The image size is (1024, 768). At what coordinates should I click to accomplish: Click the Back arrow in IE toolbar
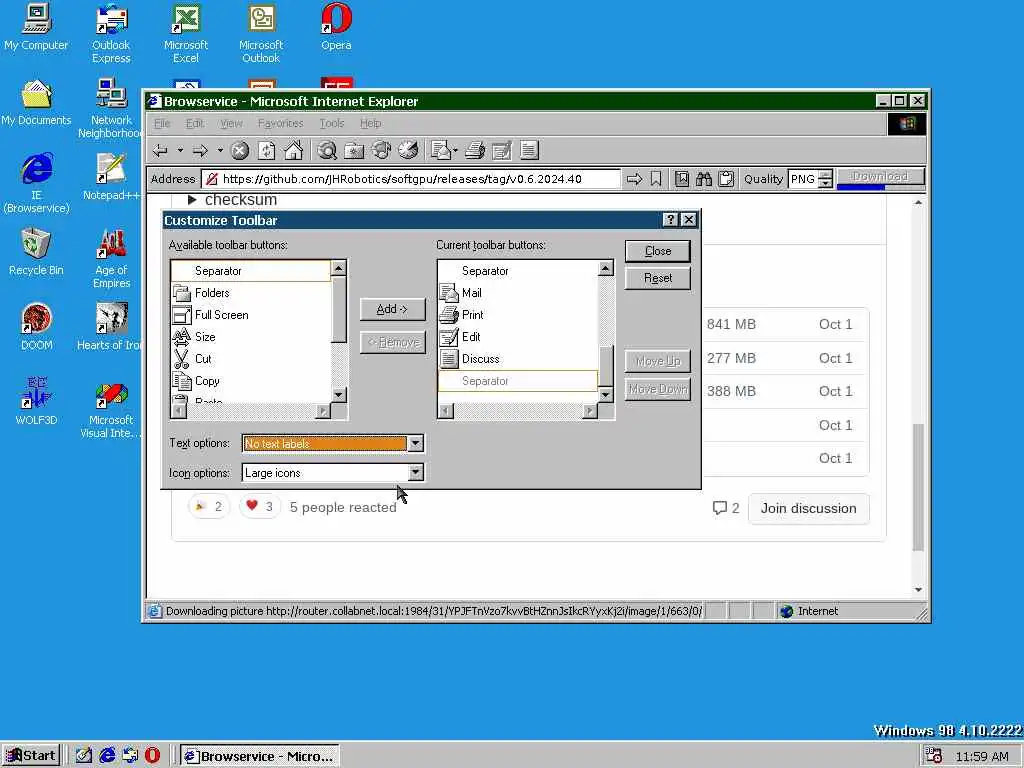pyautogui.click(x=160, y=151)
